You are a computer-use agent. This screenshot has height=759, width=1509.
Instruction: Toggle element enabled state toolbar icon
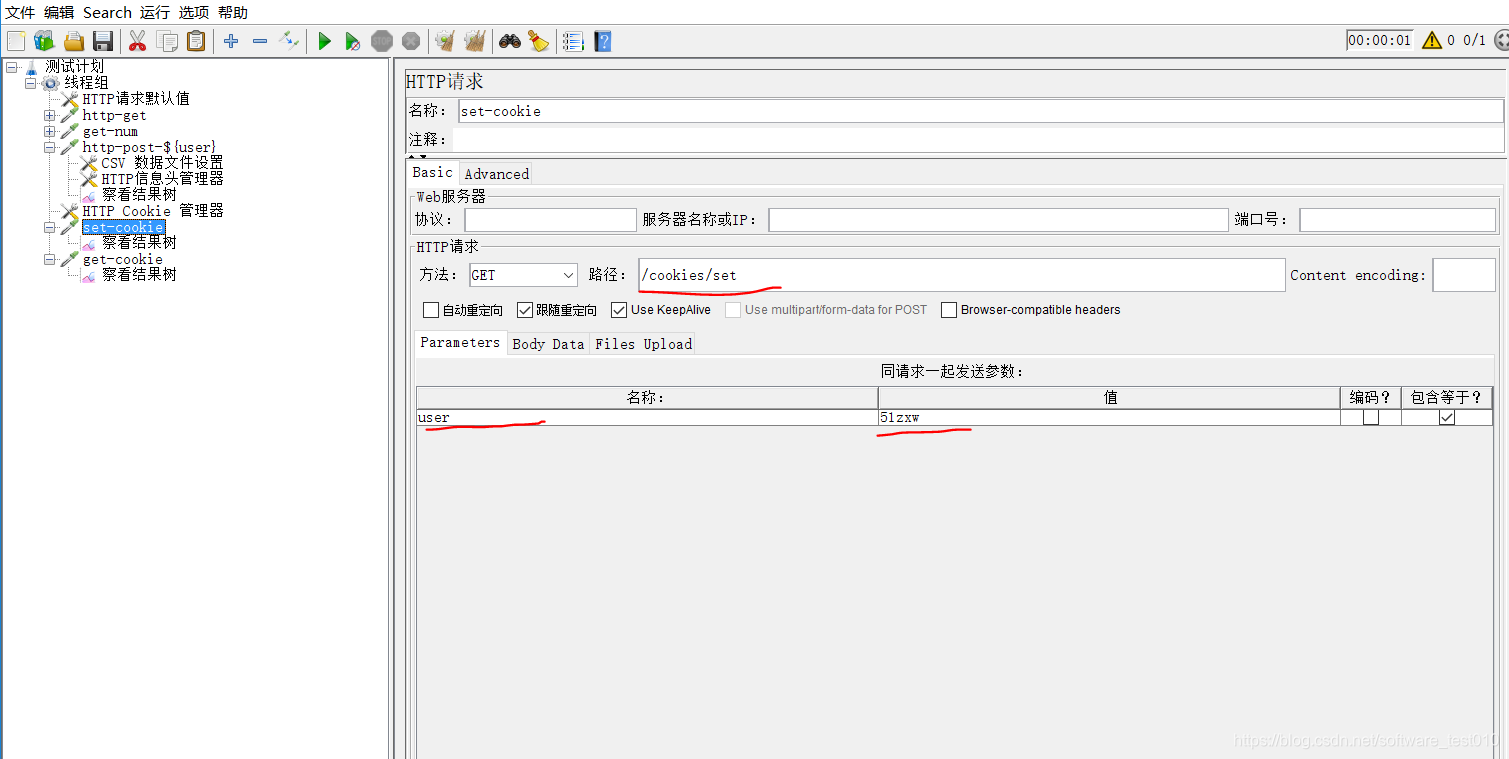pos(289,41)
